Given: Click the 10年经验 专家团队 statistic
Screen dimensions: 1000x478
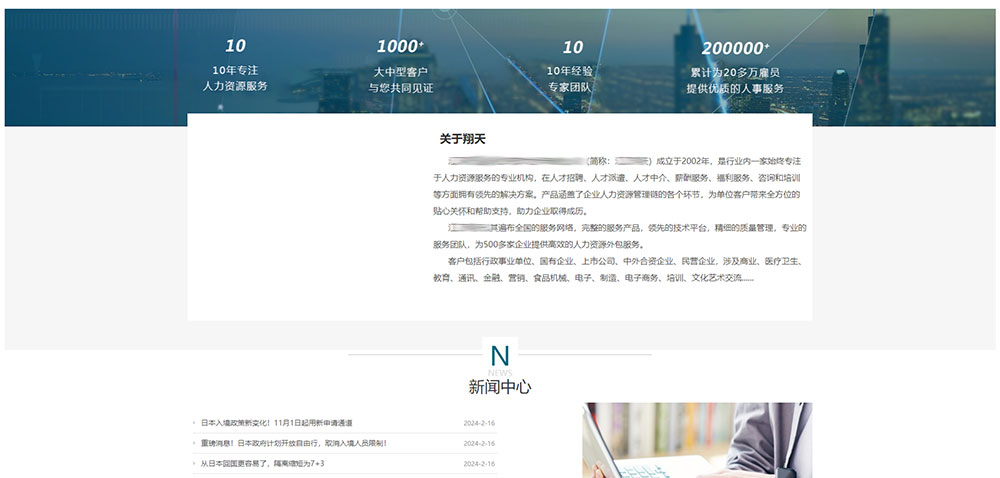Looking at the screenshot, I should click(x=571, y=65).
